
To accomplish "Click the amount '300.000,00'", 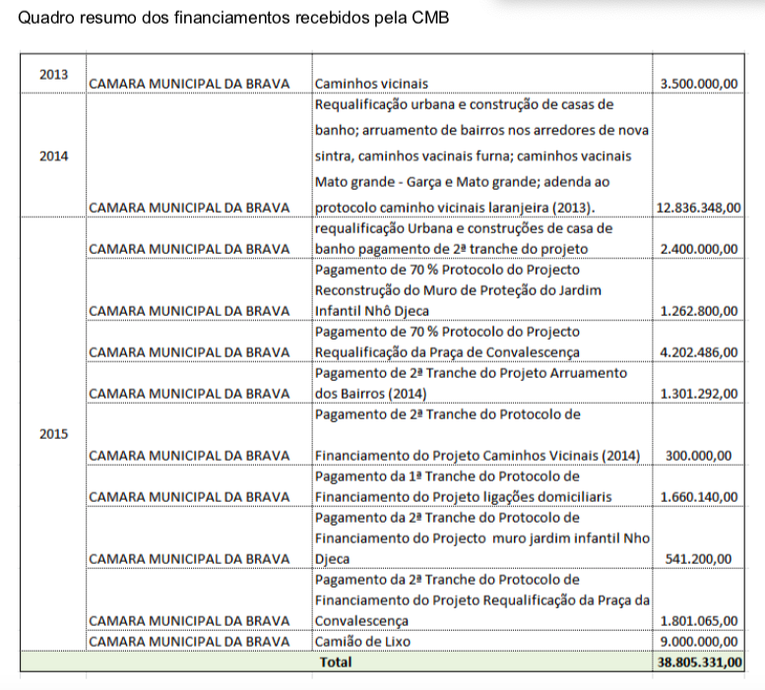I will 699,456.
